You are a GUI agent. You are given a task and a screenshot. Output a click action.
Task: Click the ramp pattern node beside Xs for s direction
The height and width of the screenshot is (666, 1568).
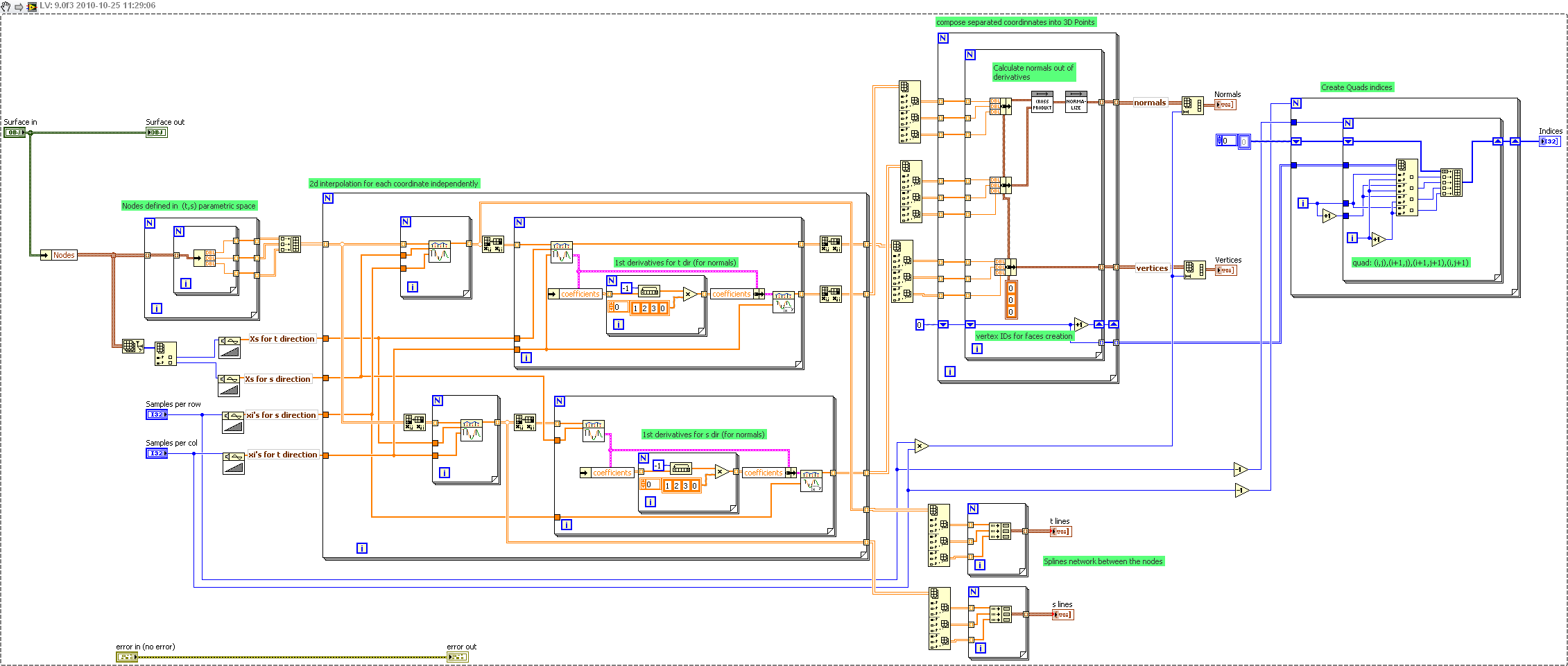(229, 385)
